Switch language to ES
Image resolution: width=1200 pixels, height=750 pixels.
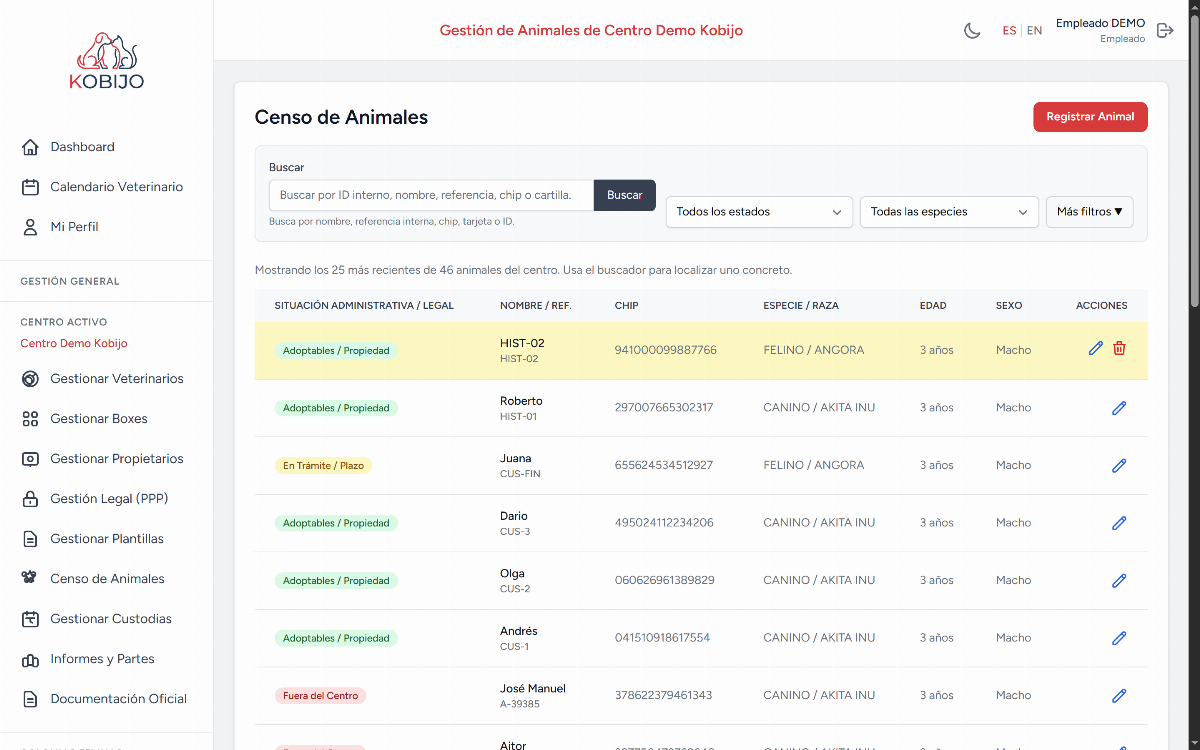(x=1009, y=31)
